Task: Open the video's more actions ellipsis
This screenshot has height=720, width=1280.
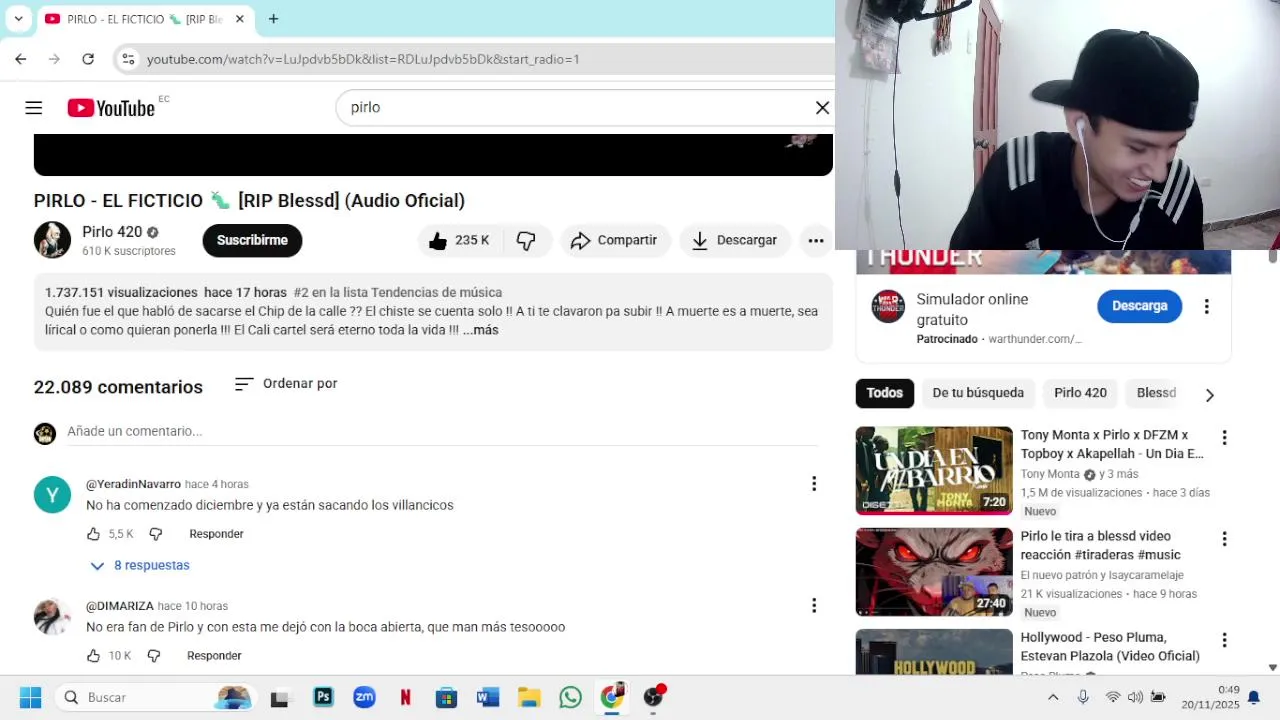Action: tap(816, 240)
